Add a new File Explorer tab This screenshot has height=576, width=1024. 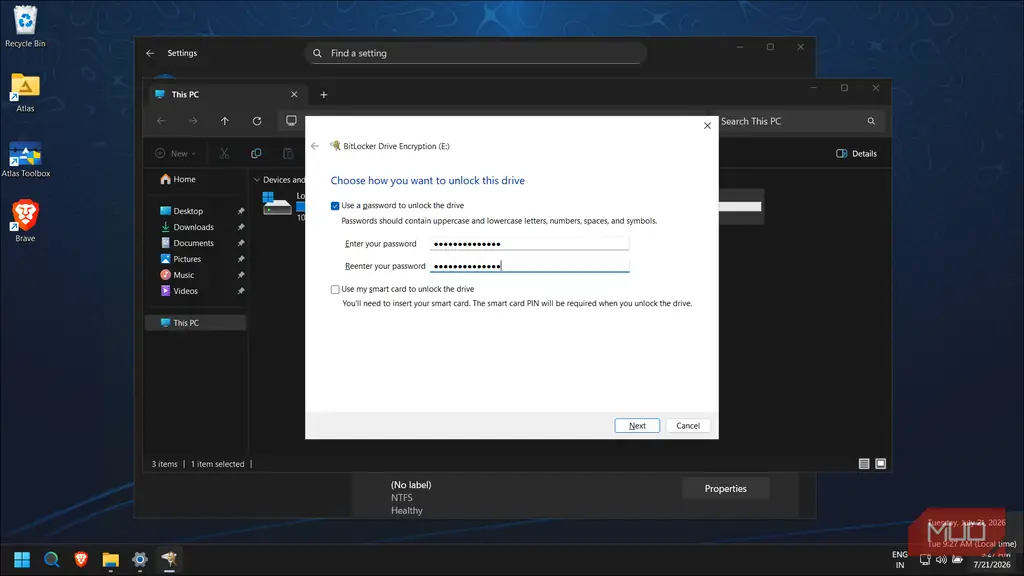323,95
